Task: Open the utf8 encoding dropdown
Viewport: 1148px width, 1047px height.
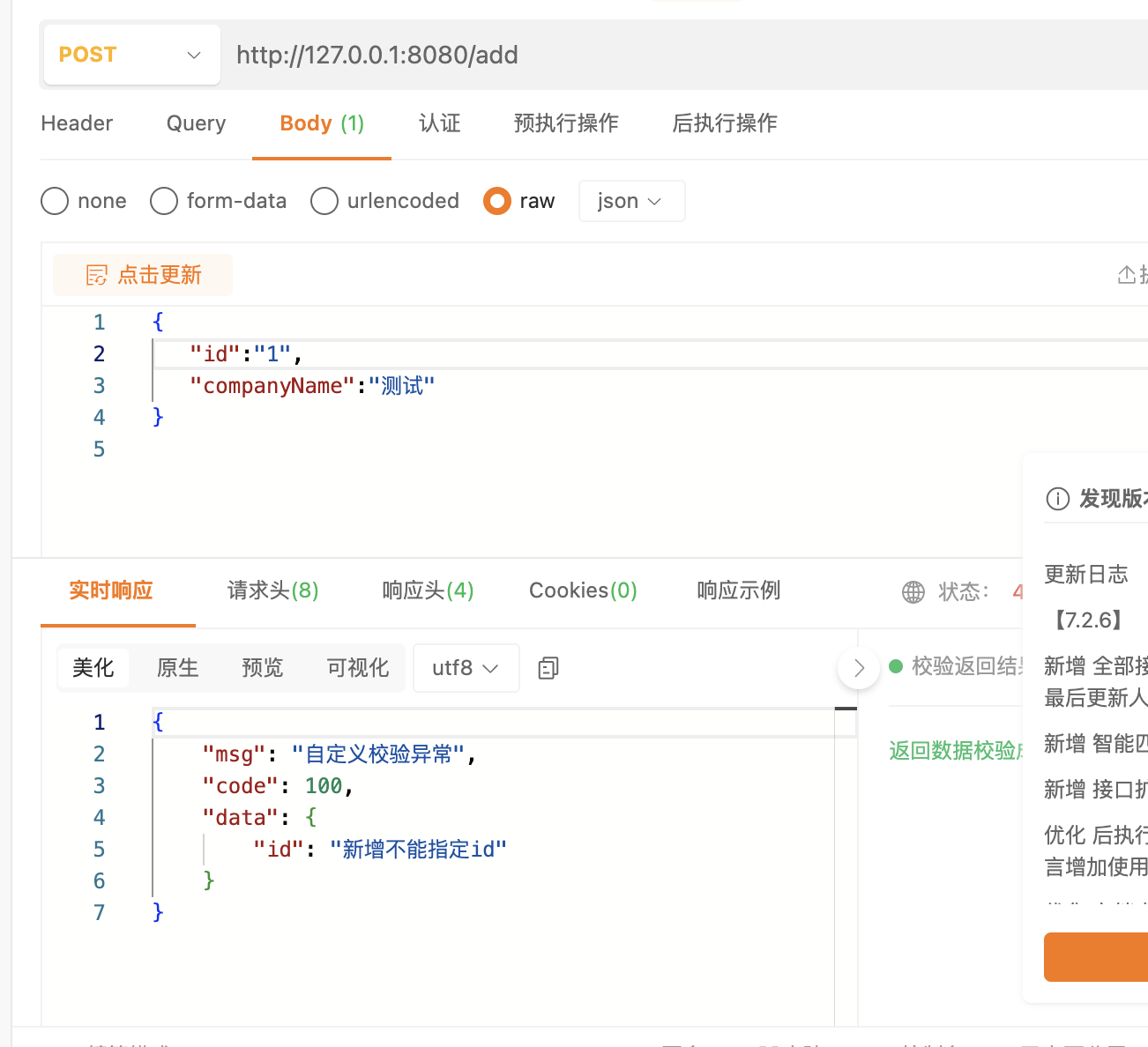Action: coord(466,668)
